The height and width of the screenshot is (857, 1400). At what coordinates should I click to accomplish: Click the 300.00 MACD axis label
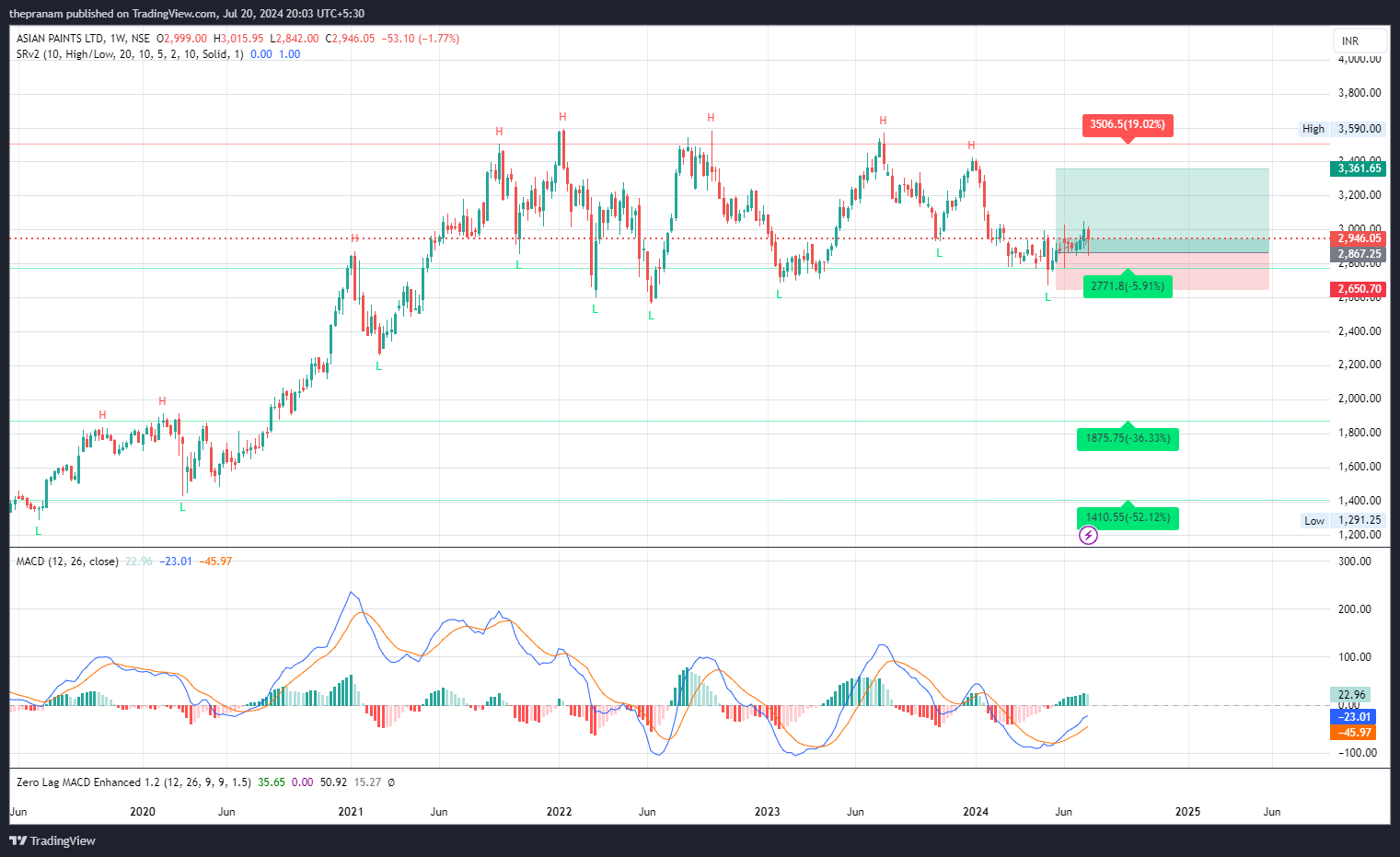[1355, 562]
